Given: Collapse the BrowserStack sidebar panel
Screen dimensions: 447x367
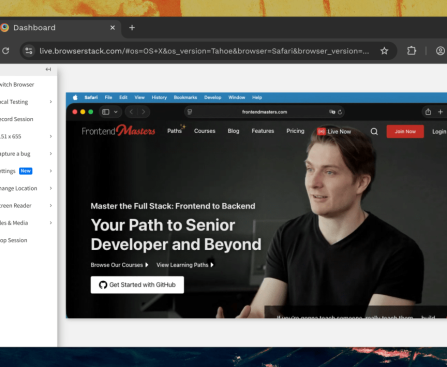Looking at the screenshot, I should (x=48, y=69).
